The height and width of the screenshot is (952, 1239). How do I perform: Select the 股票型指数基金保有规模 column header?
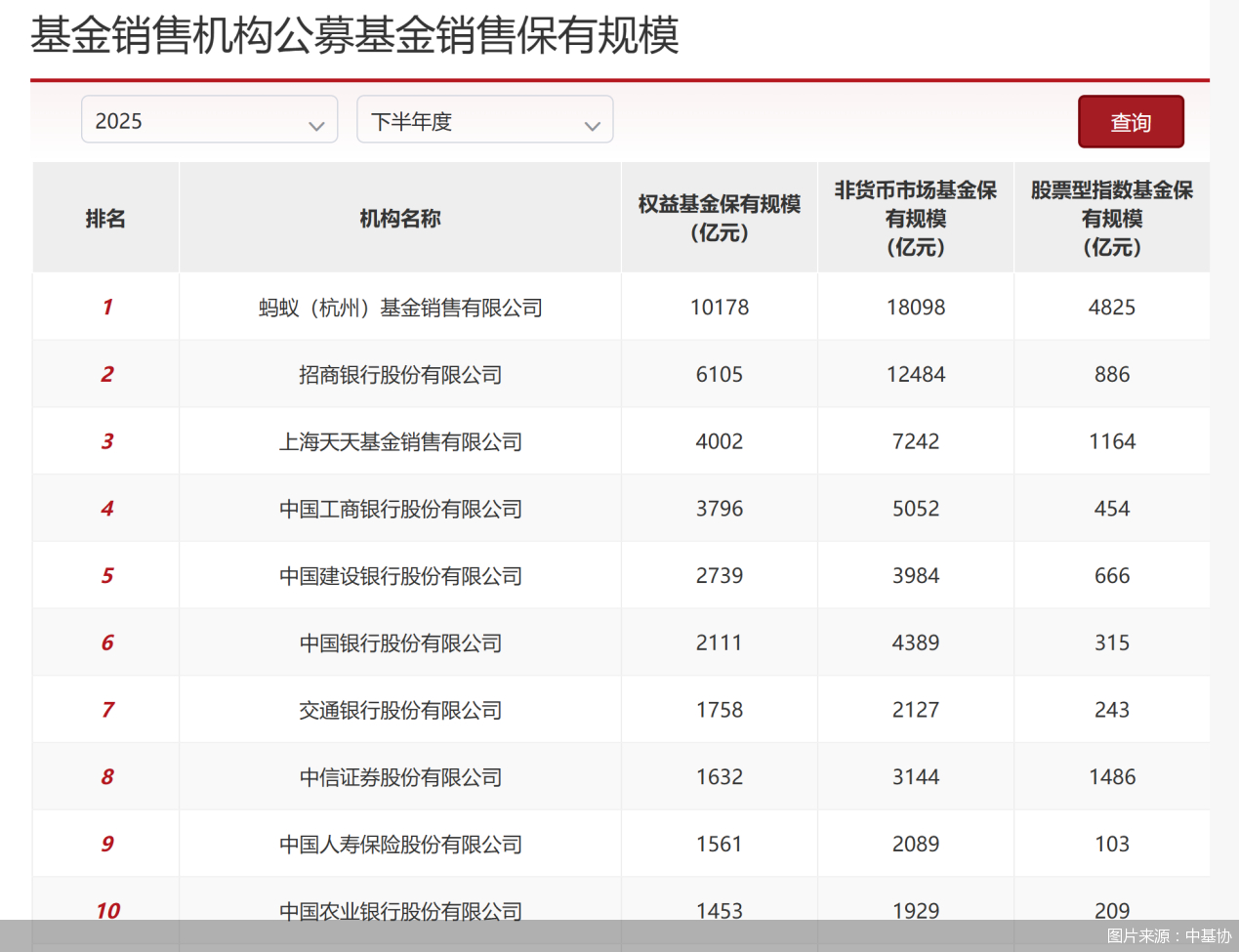click(1111, 218)
